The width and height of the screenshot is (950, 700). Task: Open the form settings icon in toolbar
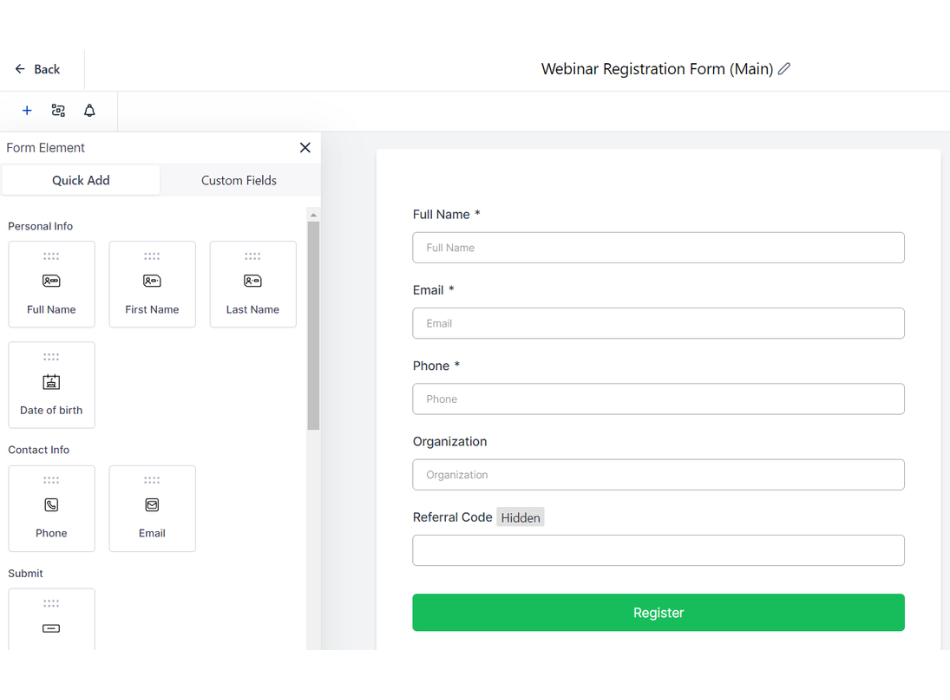58,111
